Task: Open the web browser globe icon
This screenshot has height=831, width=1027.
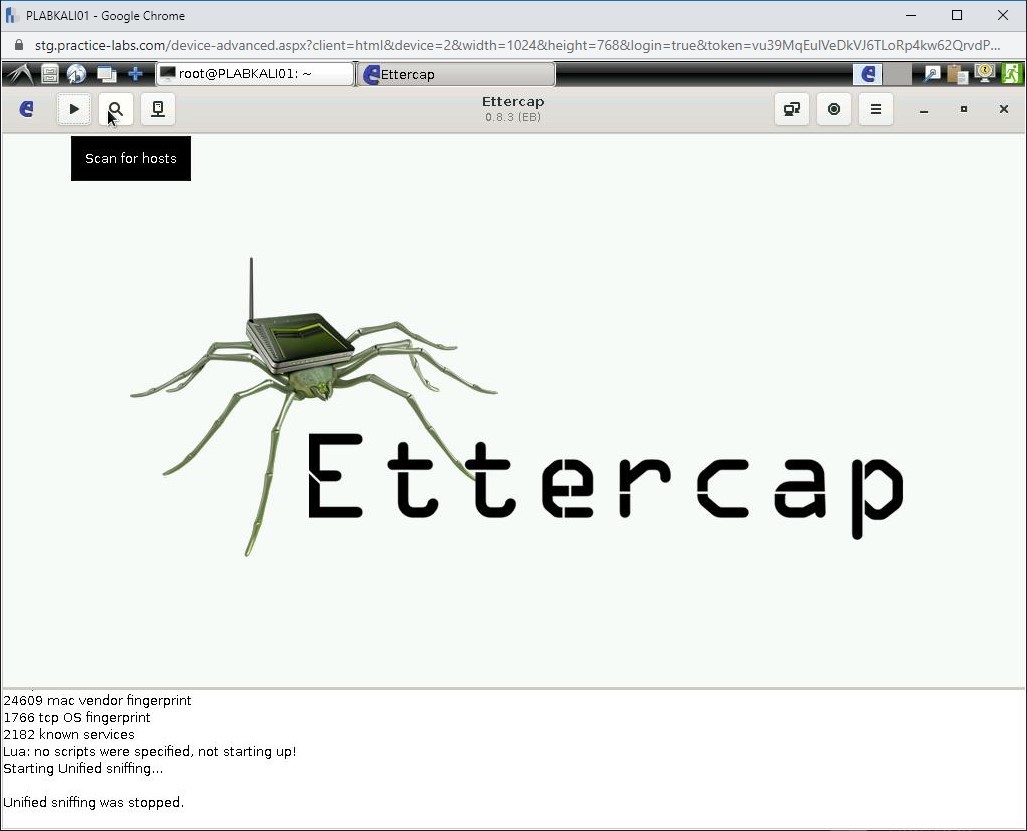Action: [76, 73]
